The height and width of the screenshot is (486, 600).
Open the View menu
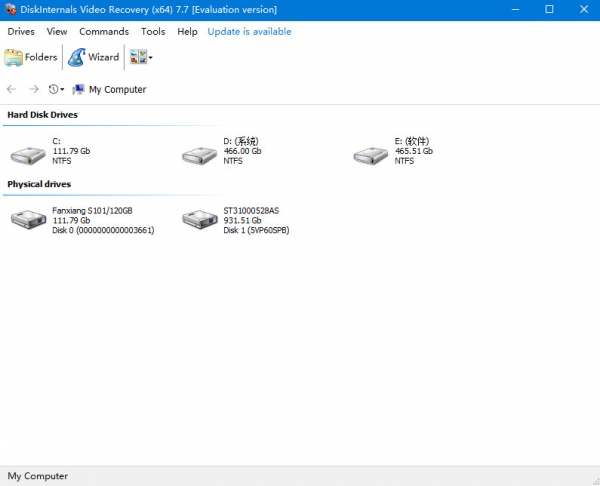pyautogui.click(x=57, y=32)
